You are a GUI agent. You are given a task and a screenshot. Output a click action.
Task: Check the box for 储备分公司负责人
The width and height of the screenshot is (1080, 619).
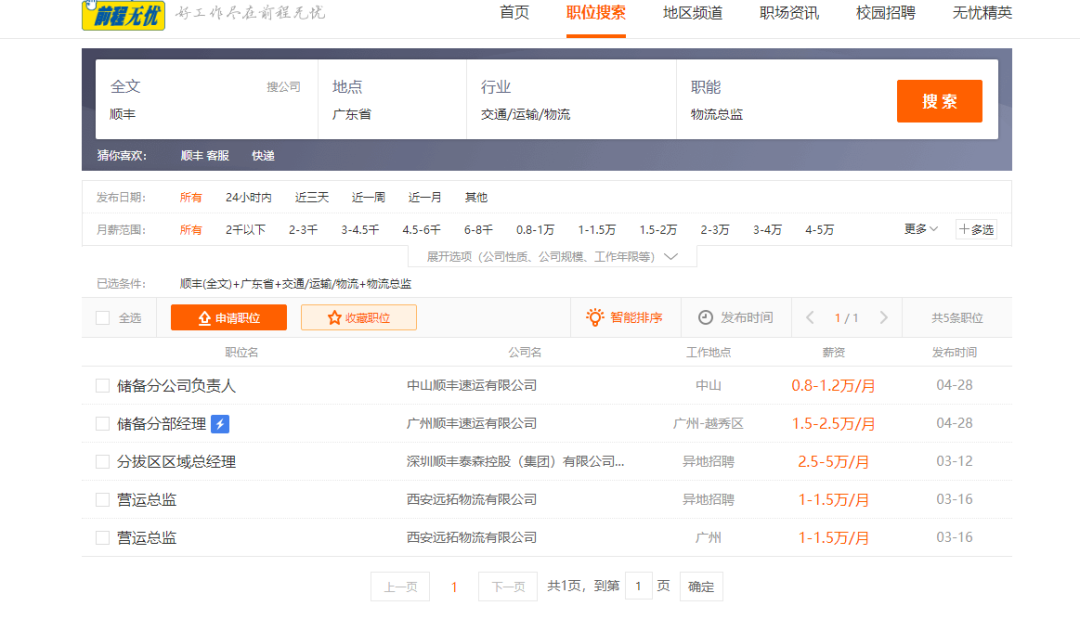point(102,386)
